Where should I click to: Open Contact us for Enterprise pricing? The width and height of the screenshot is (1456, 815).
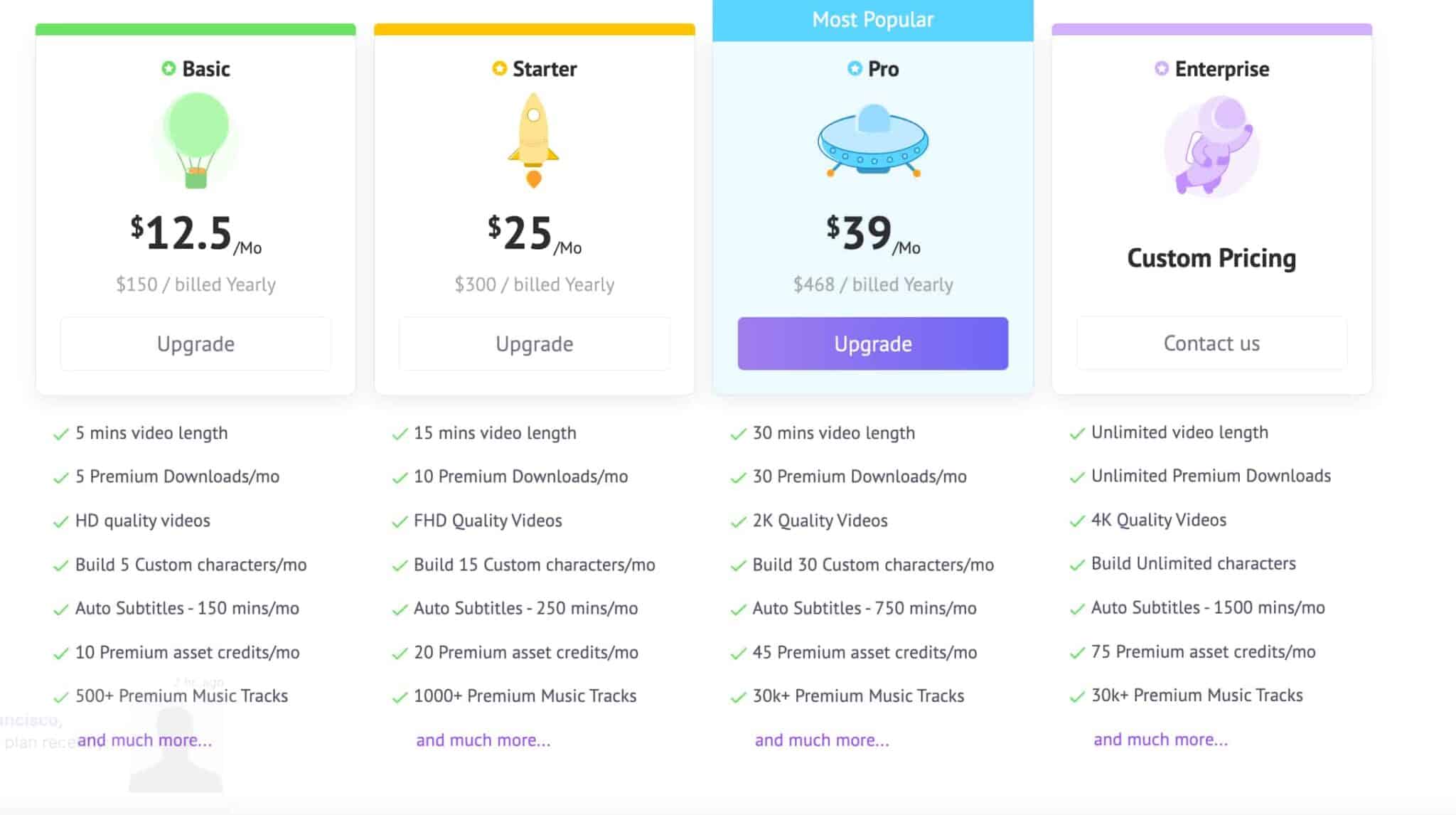point(1211,343)
